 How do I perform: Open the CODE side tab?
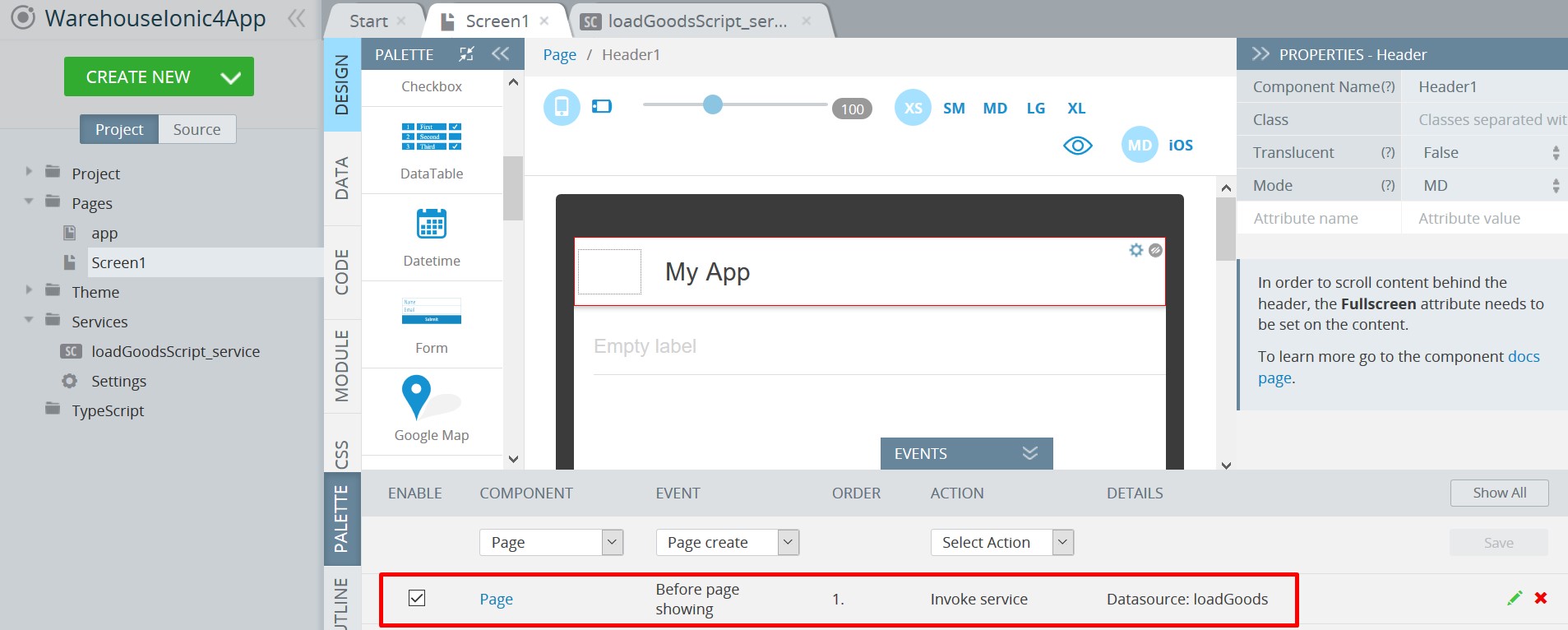pyautogui.click(x=342, y=272)
